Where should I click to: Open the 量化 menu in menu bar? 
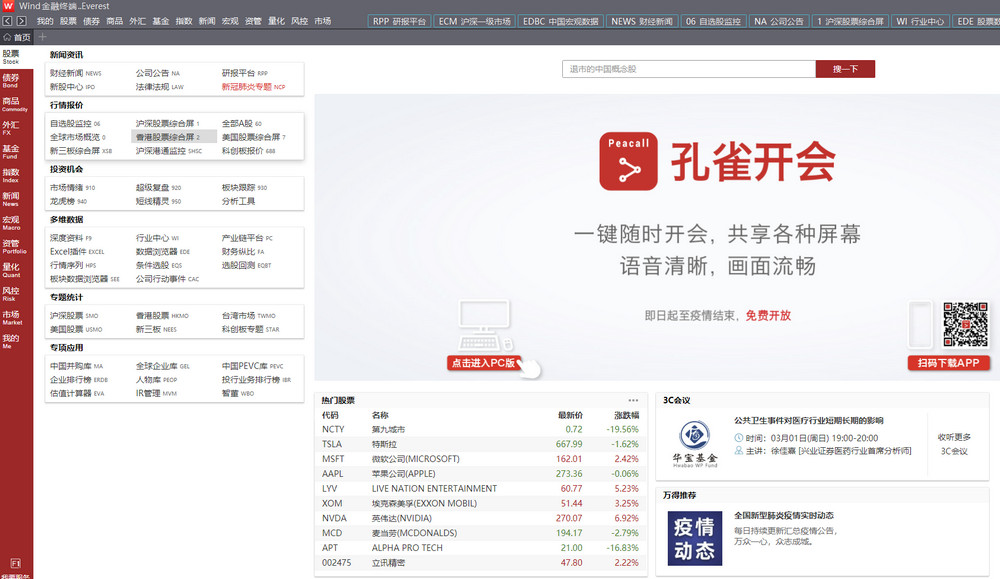[276, 21]
